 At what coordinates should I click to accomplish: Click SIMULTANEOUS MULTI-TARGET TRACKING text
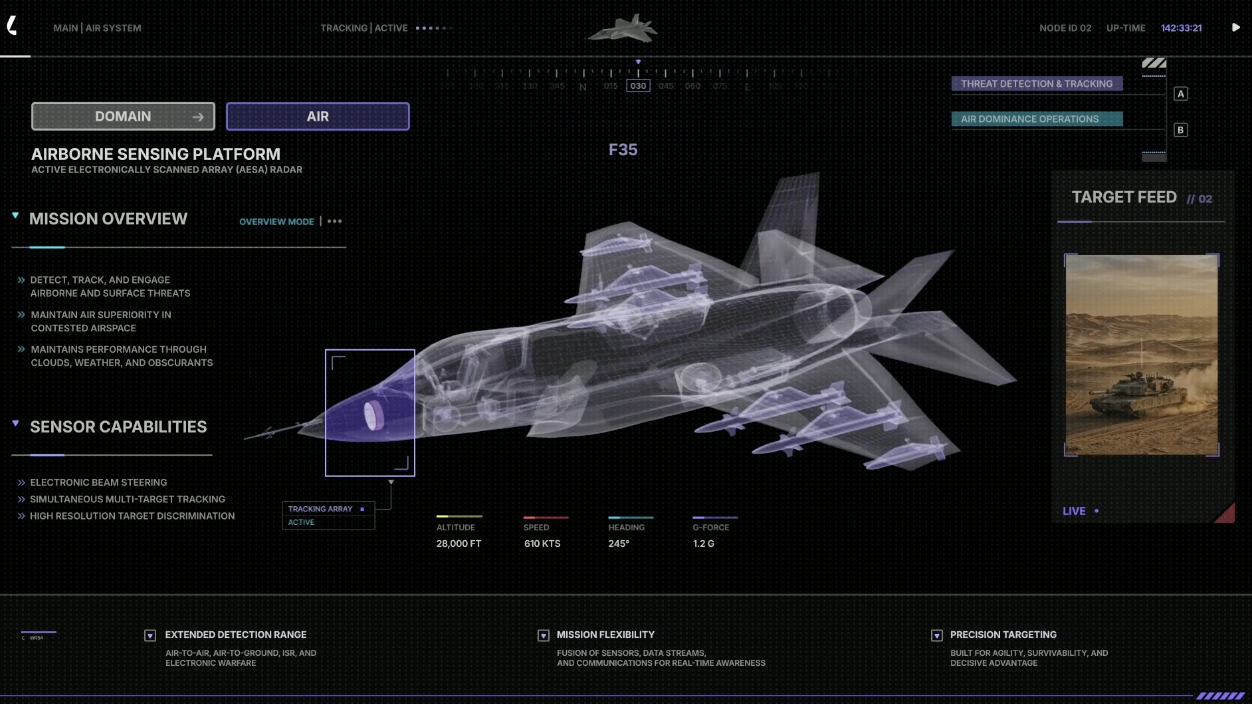tap(127, 499)
